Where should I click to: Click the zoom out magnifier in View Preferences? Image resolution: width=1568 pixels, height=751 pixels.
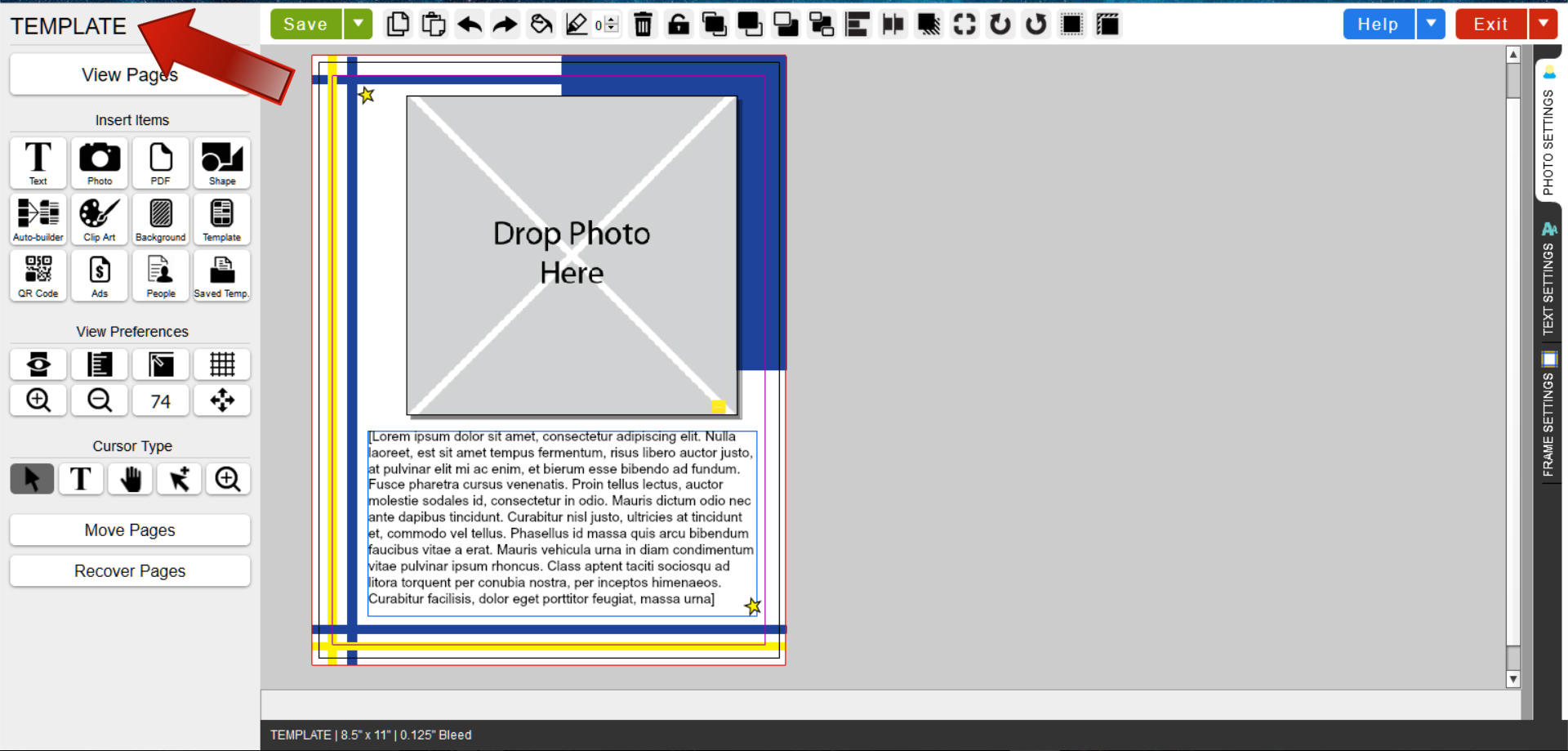coord(100,400)
